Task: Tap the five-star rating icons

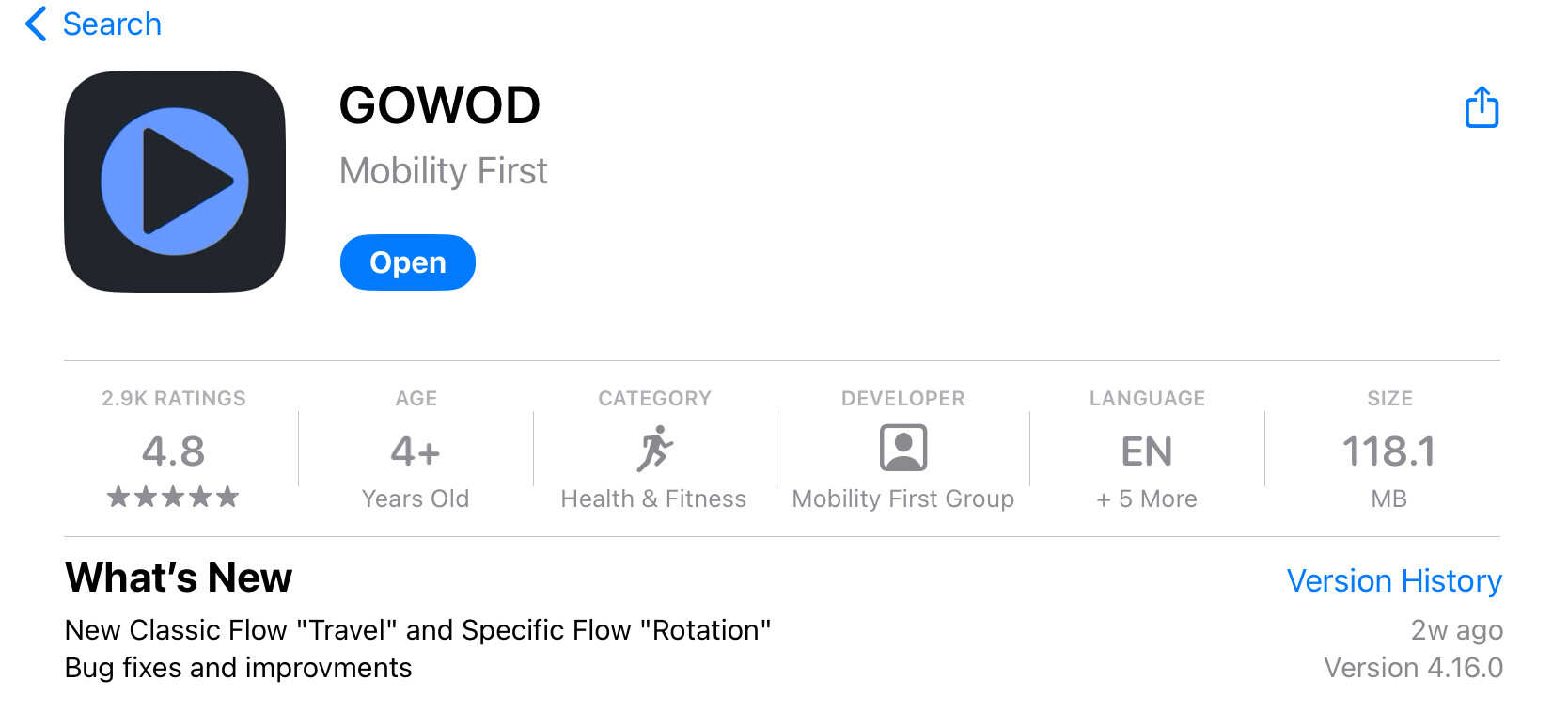Action: (x=173, y=497)
